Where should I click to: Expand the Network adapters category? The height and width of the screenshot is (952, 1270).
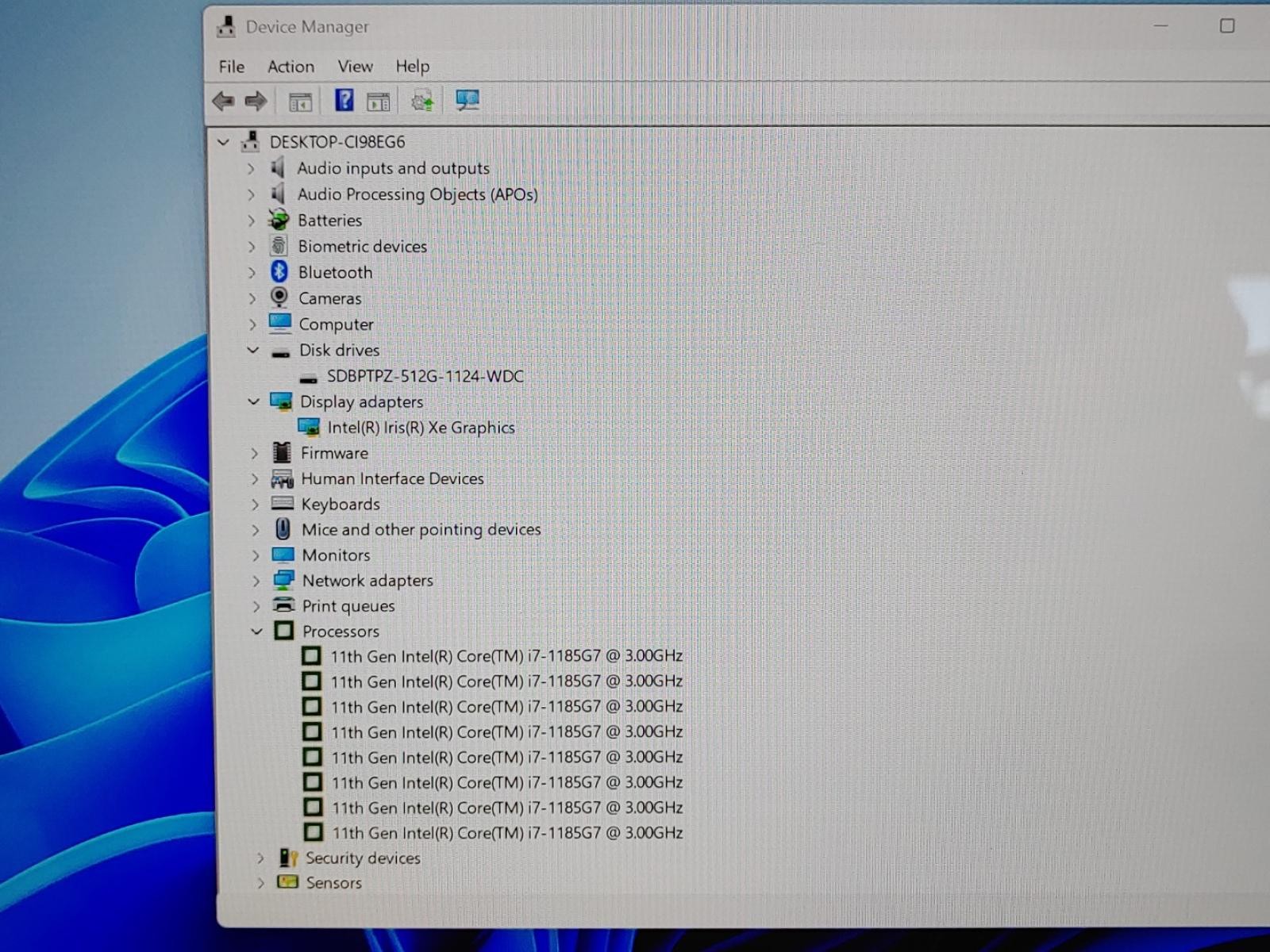256,581
